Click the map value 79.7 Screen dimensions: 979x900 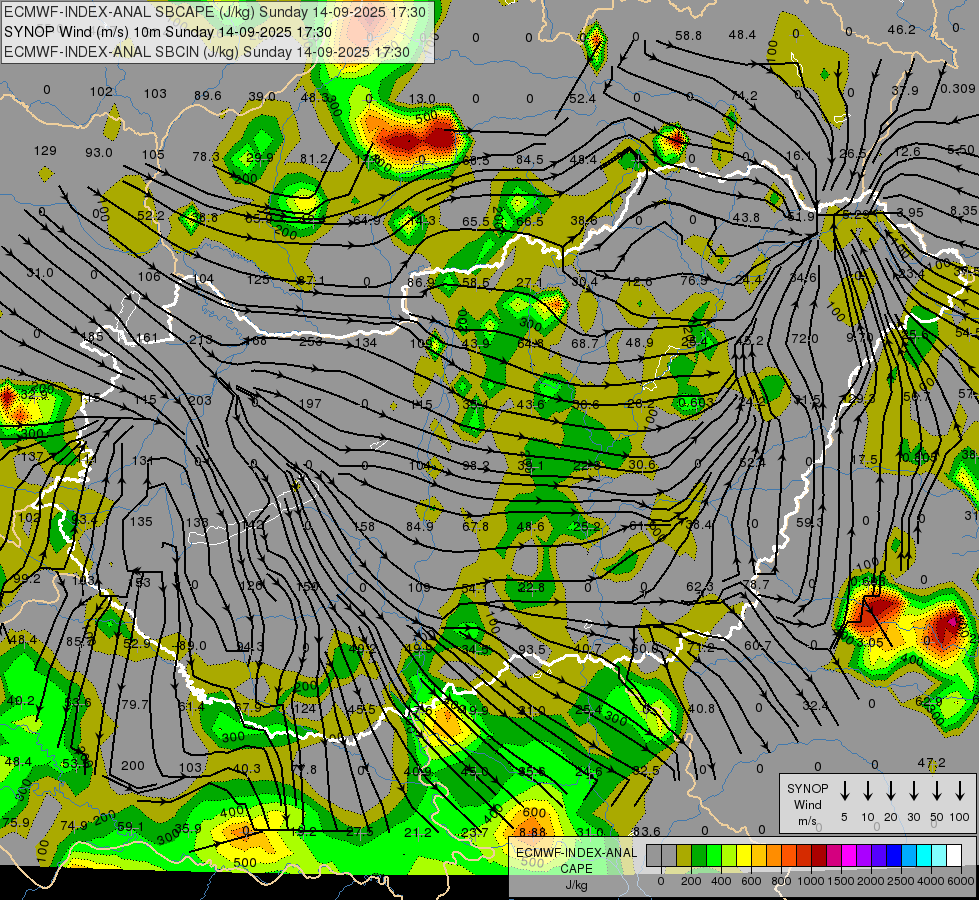pos(135,705)
